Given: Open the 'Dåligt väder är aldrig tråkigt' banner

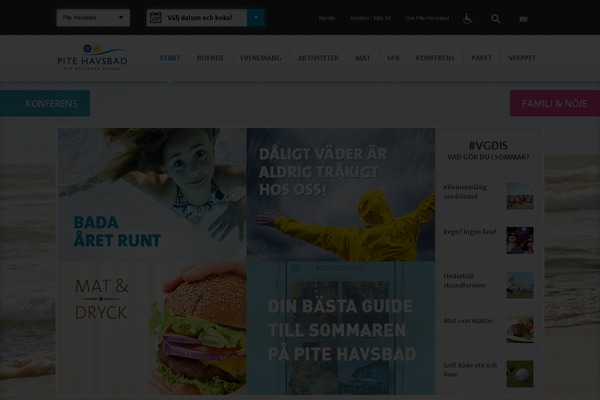Looking at the screenshot, I should click(x=341, y=194).
